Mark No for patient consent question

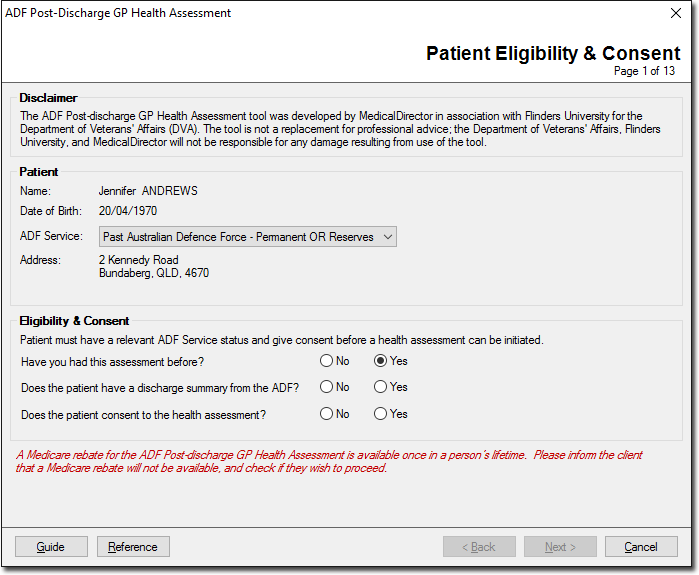[326, 414]
